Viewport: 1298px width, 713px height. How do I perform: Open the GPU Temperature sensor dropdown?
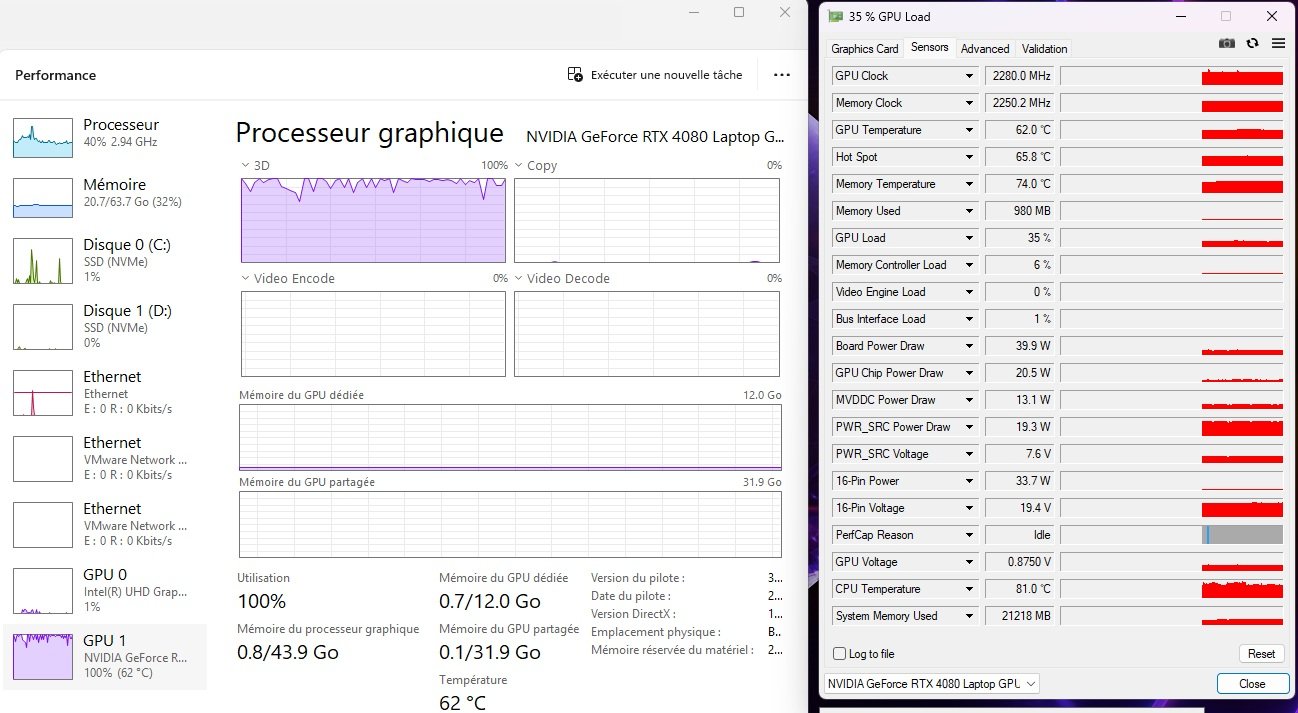(x=969, y=130)
